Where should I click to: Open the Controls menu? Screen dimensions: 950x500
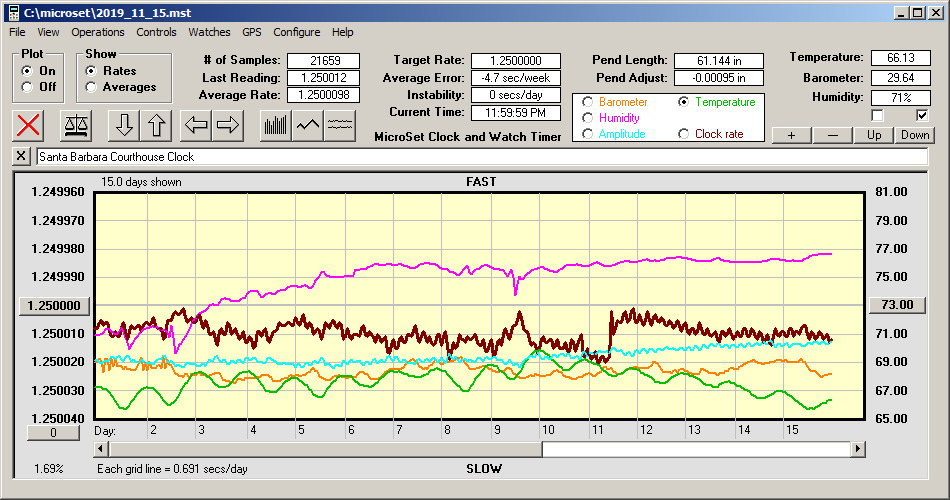coord(156,32)
